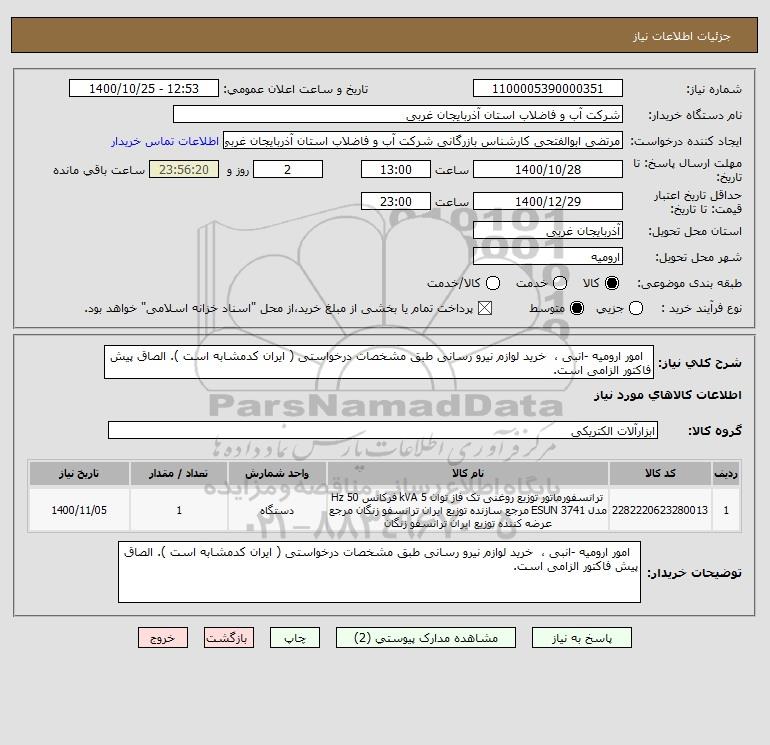Click the request creator name field
Image resolution: width=770 pixels, height=745 pixels.
click(423, 141)
